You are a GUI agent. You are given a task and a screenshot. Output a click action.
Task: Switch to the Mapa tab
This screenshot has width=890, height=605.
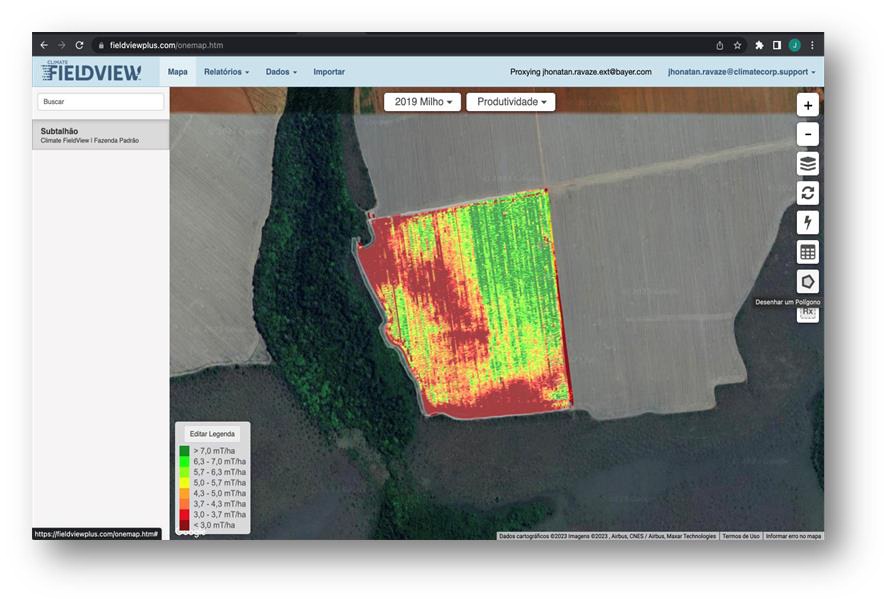177,72
